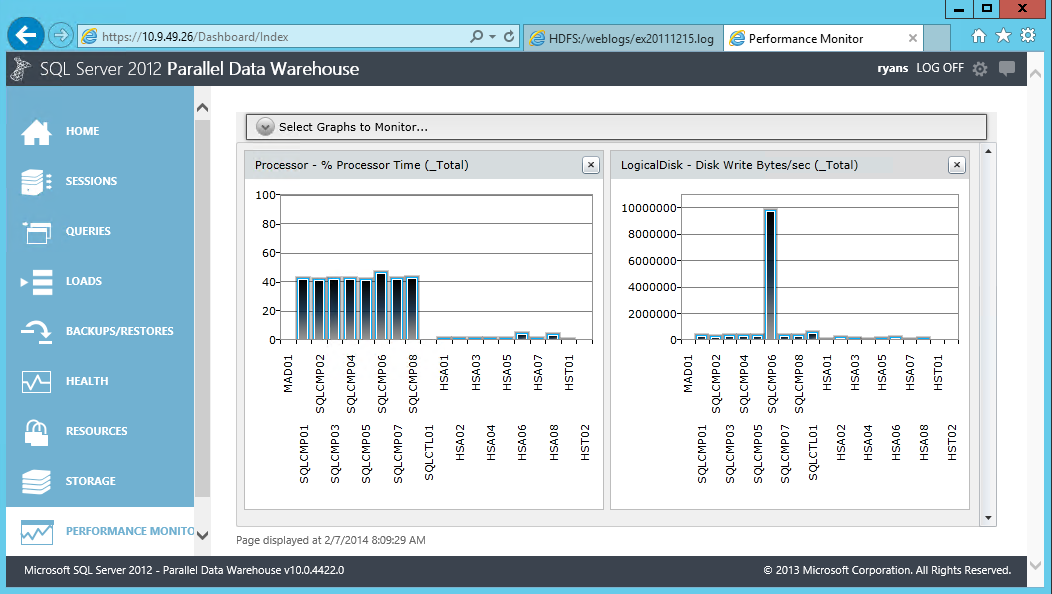Viewport: 1052px width, 594px height.
Task: Open the Resources lock icon
Action: pyautogui.click(x=36, y=432)
